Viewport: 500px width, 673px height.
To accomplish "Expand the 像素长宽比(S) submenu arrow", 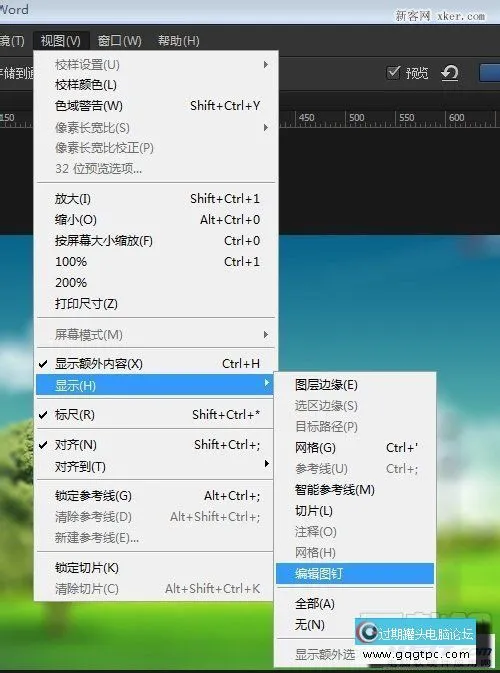I will (266, 127).
